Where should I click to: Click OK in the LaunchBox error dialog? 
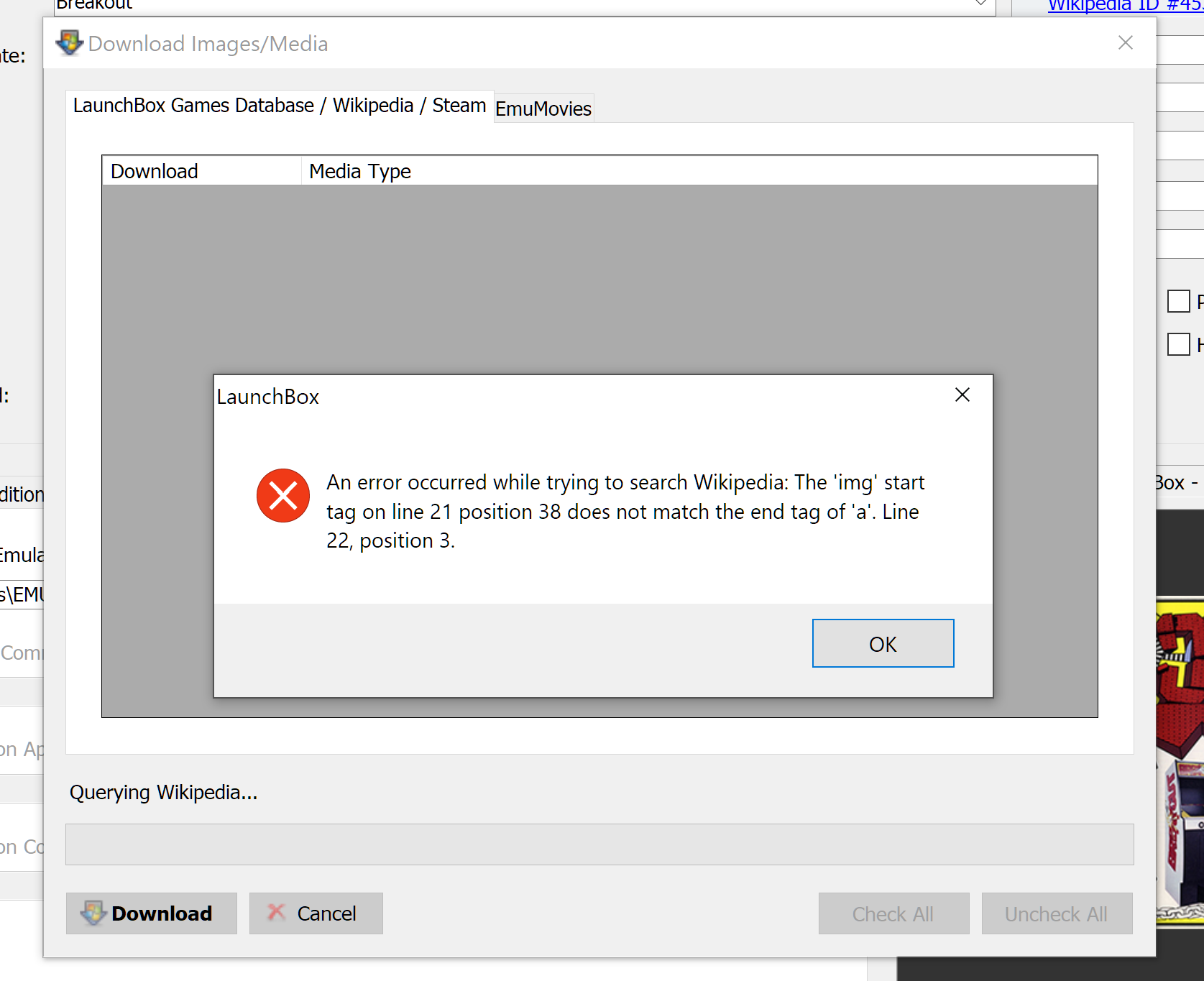[883, 643]
